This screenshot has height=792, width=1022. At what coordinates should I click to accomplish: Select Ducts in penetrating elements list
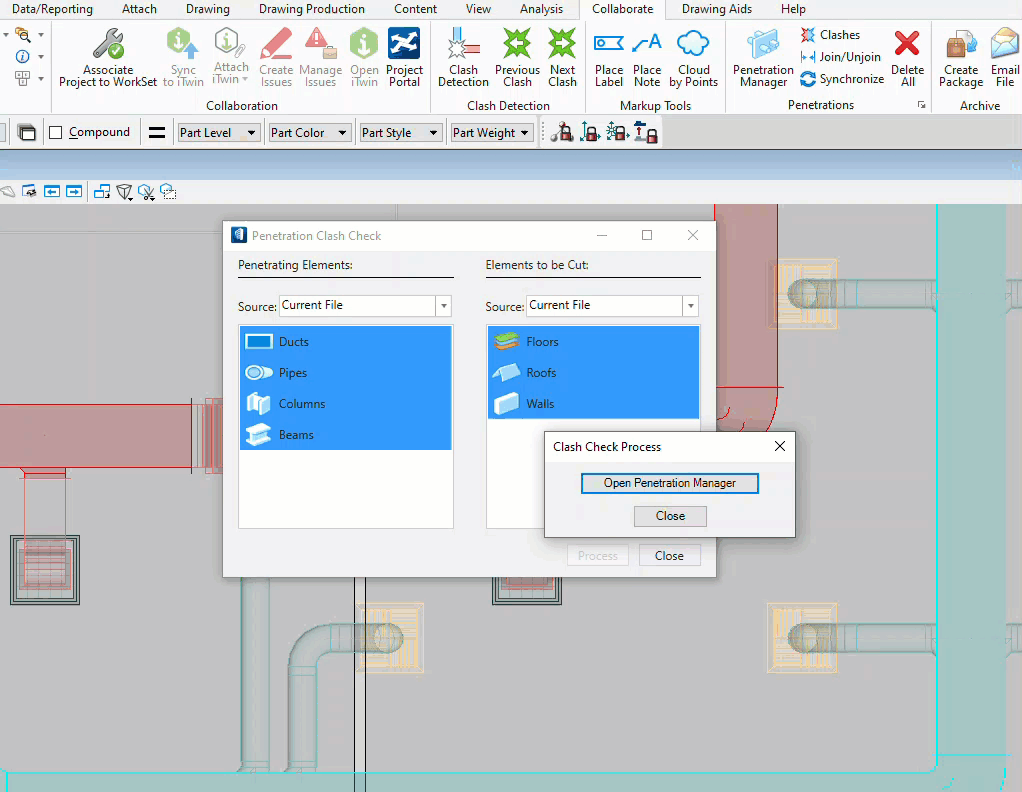[x=294, y=342]
